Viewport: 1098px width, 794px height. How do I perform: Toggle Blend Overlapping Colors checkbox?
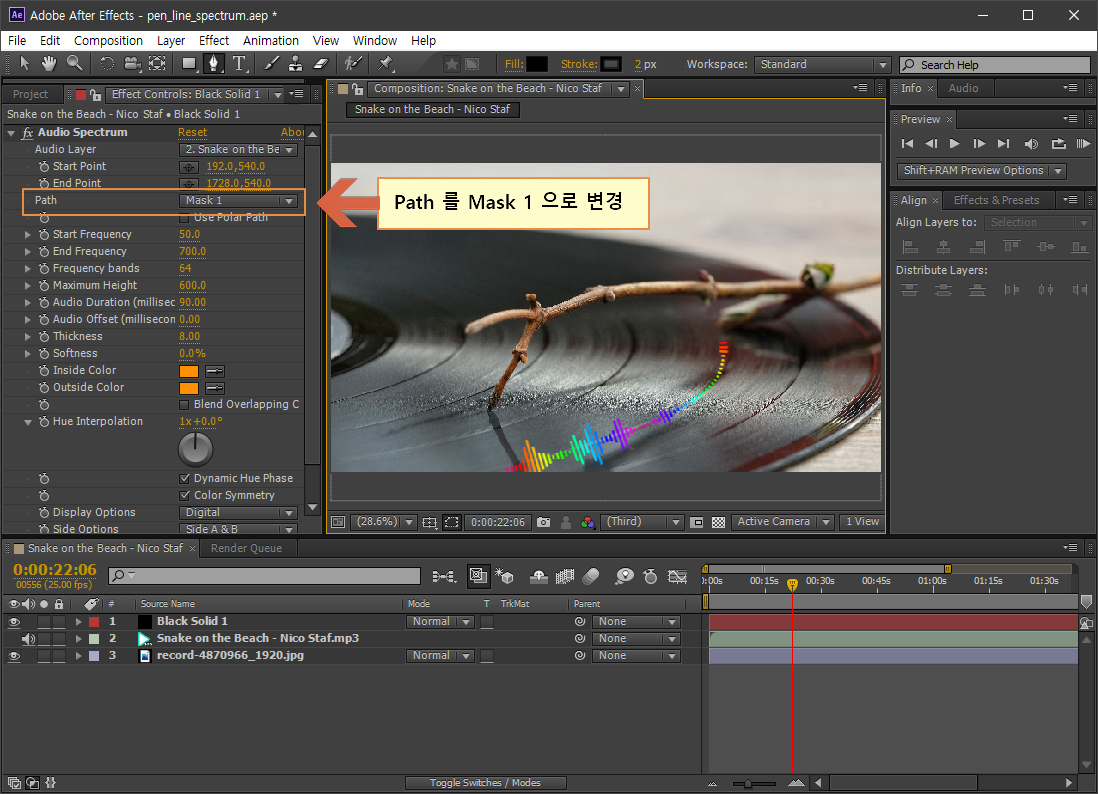point(184,405)
